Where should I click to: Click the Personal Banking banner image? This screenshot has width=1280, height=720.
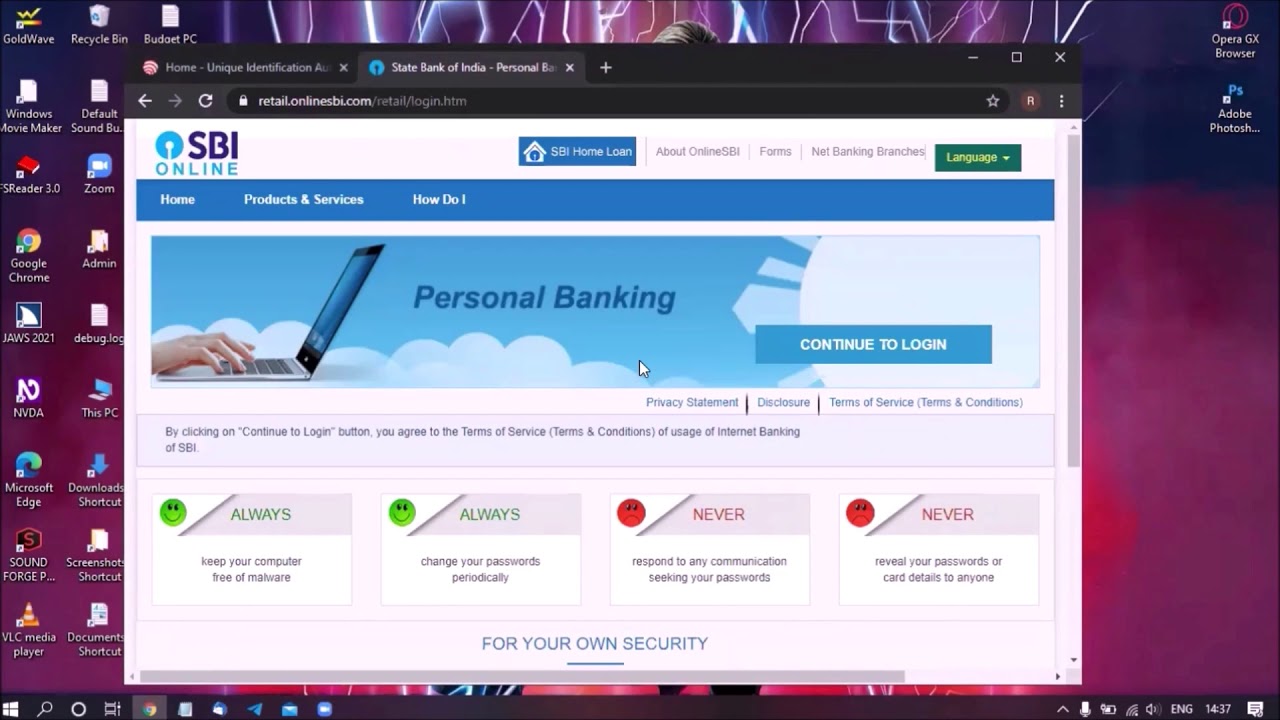coord(595,311)
